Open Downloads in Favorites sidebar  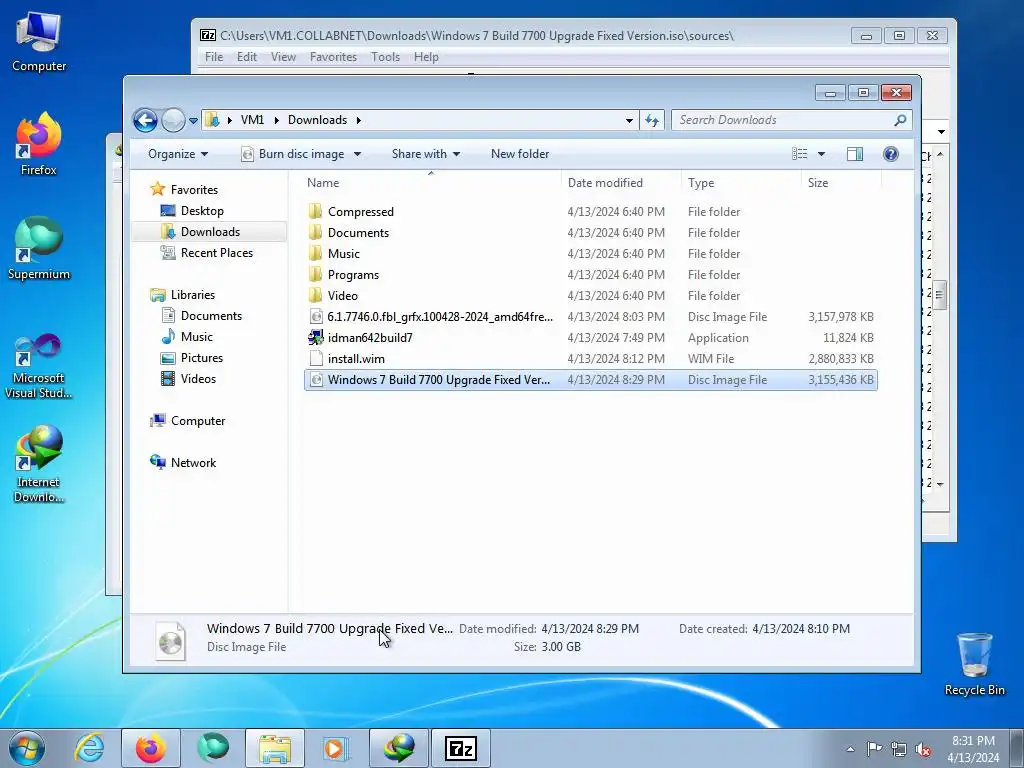210,232
